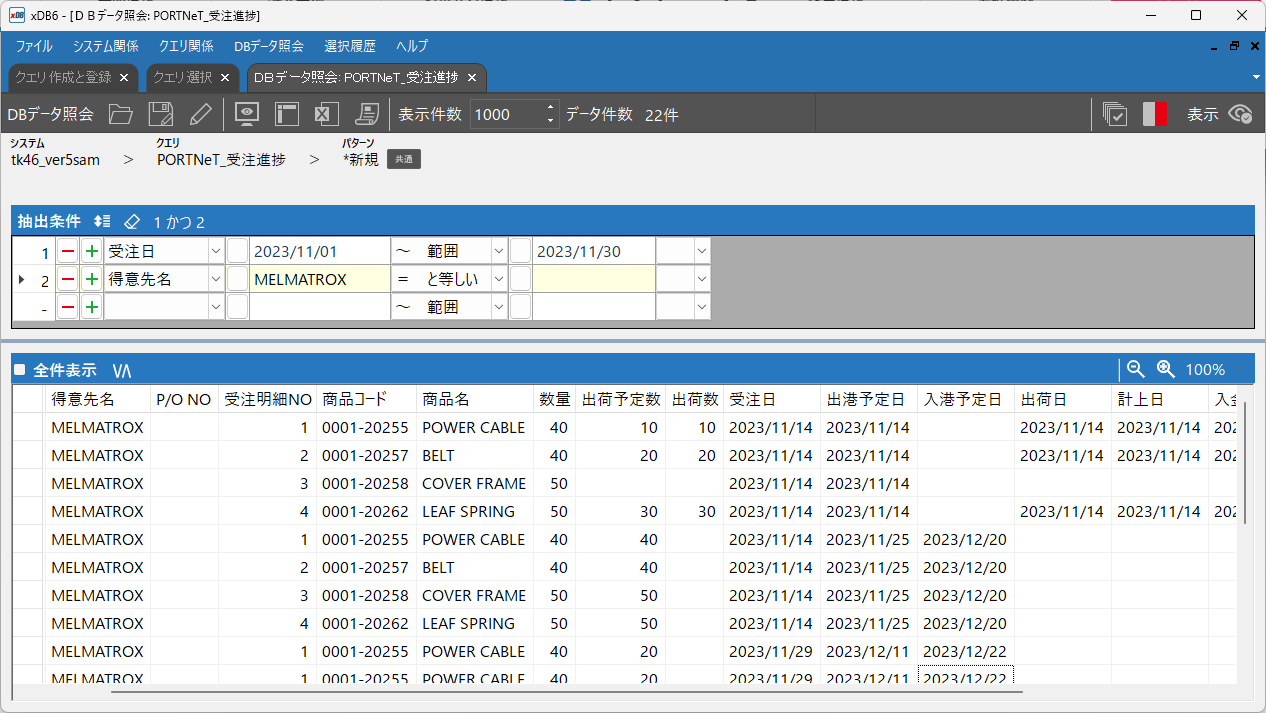Open the folder icon in DBデータ照会 toolbar
The height and width of the screenshot is (713, 1266).
[x=121, y=114]
